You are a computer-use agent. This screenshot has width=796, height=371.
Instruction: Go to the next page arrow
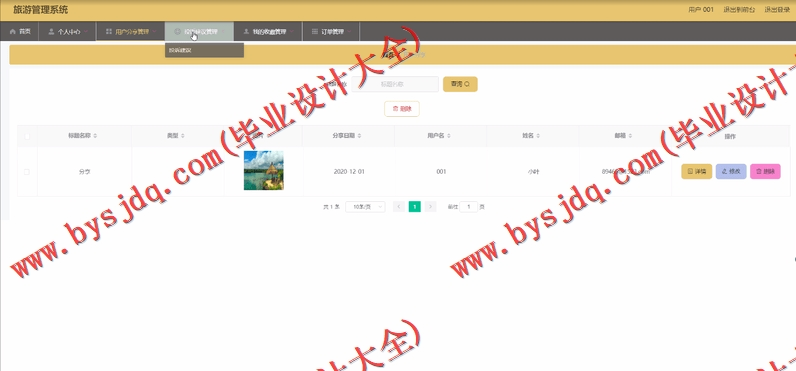(430, 207)
